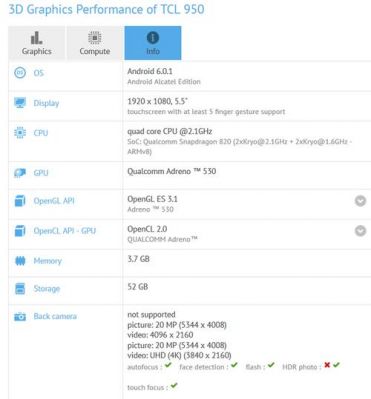This screenshot has height=399, width=371.
Task: Click the 'flash :' label
Action: click(255, 367)
